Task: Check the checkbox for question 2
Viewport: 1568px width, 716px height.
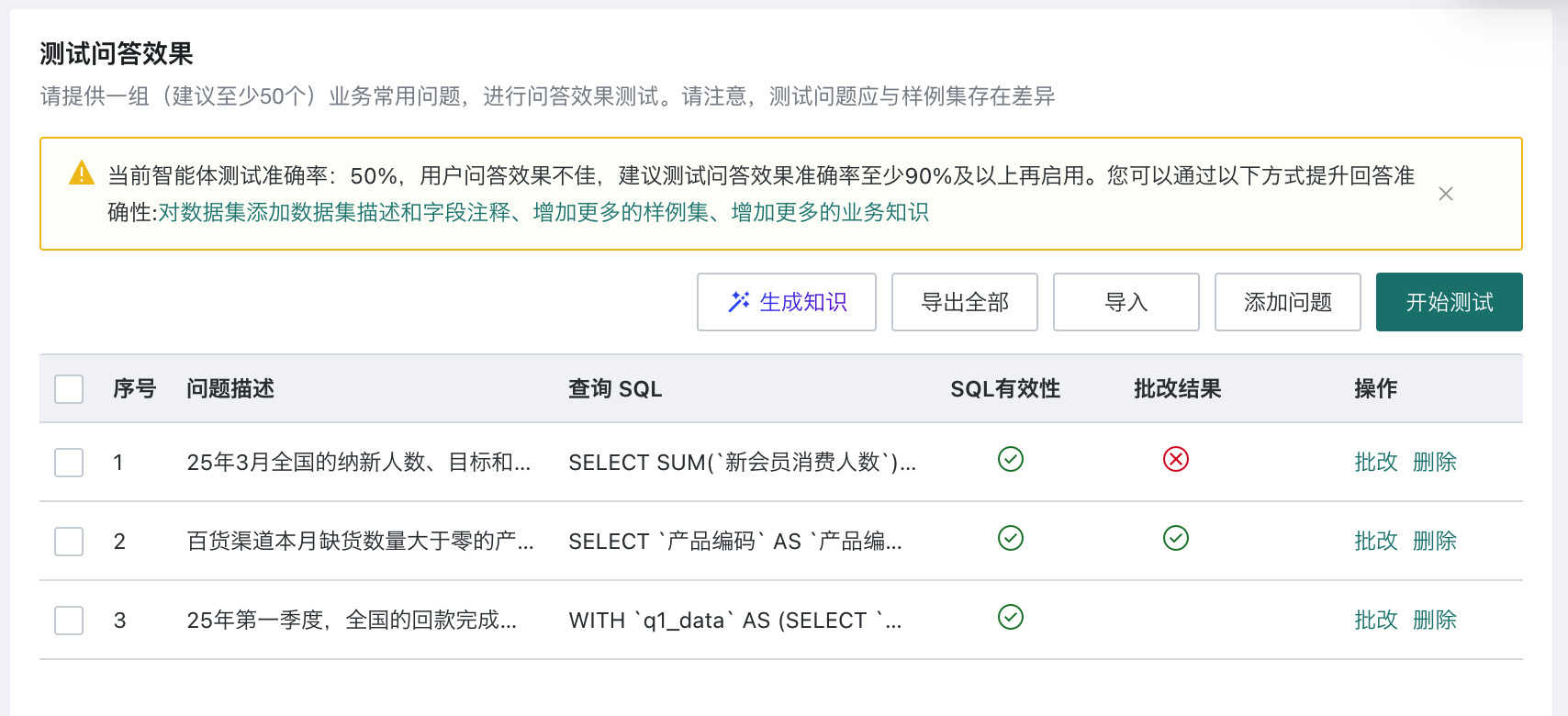Action: [x=69, y=542]
